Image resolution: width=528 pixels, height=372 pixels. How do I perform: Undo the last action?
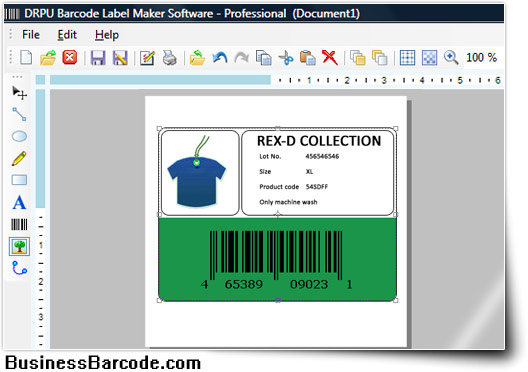pos(220,58)
